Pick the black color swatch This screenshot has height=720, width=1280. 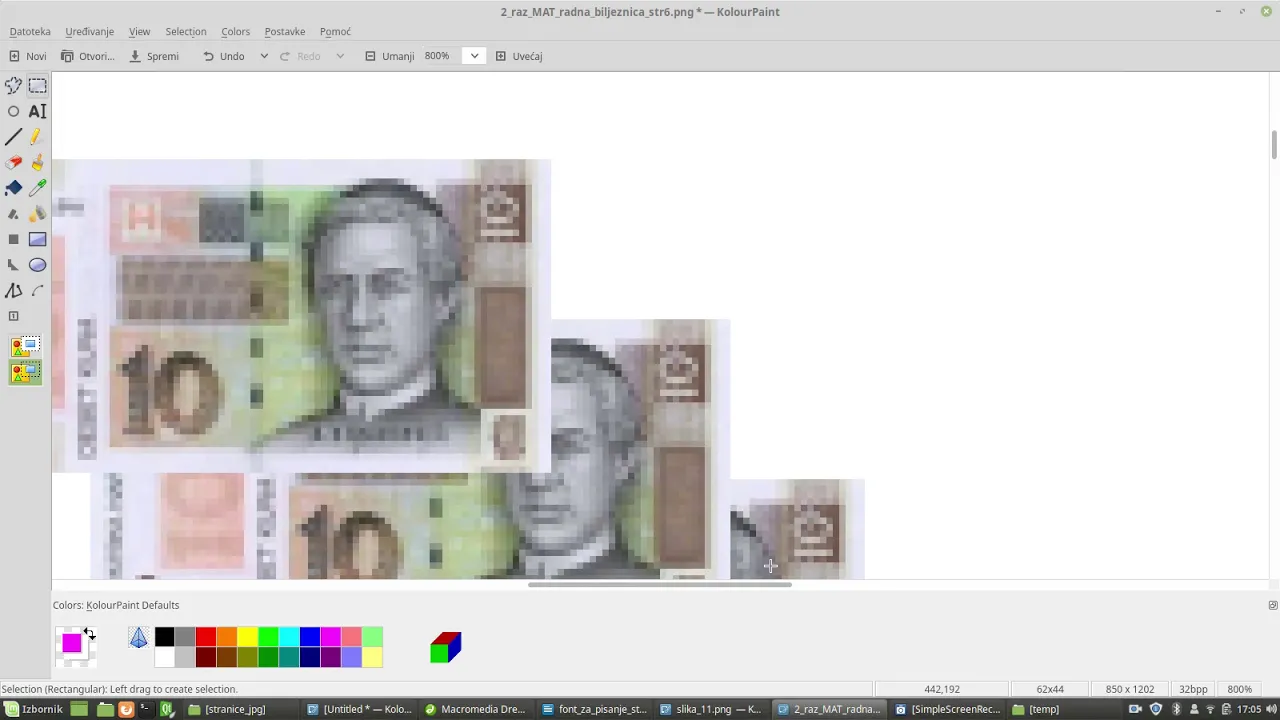tap(164, 637)
